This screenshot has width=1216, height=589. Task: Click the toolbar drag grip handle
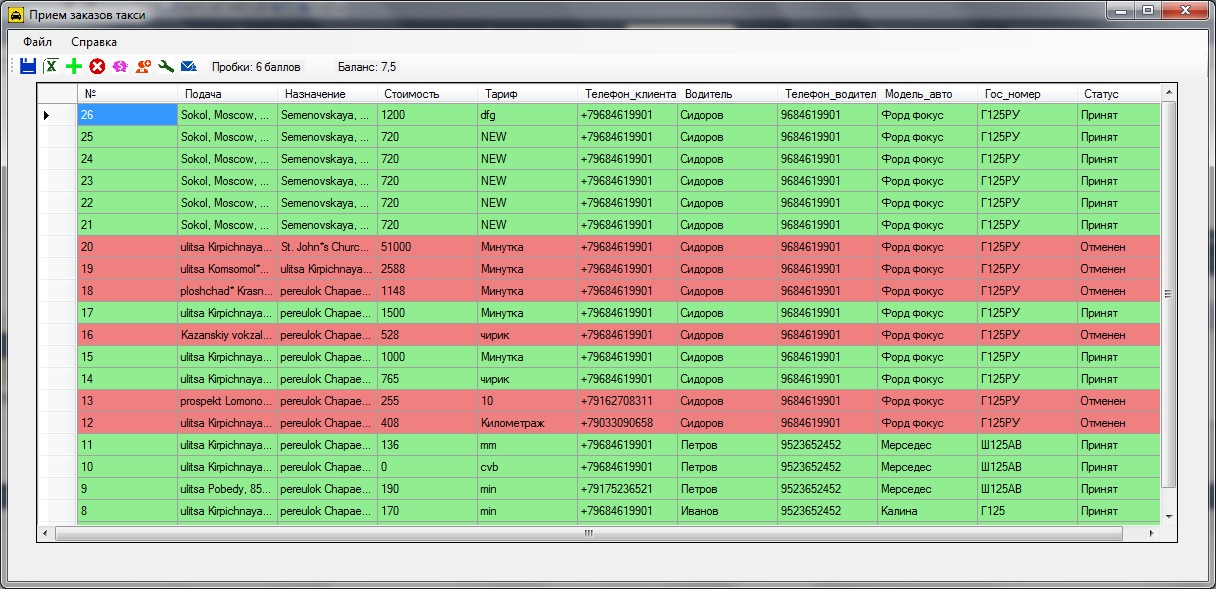pos(12,66)
